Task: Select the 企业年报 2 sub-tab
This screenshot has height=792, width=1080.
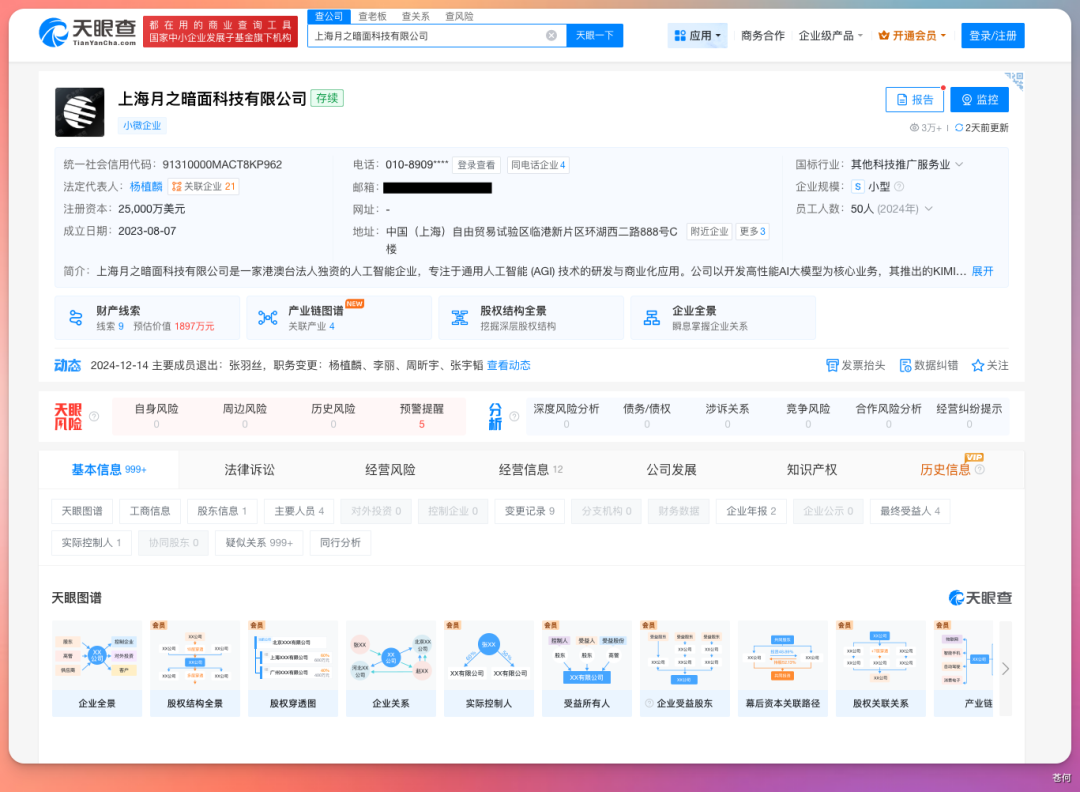Action: click(751, 511)
